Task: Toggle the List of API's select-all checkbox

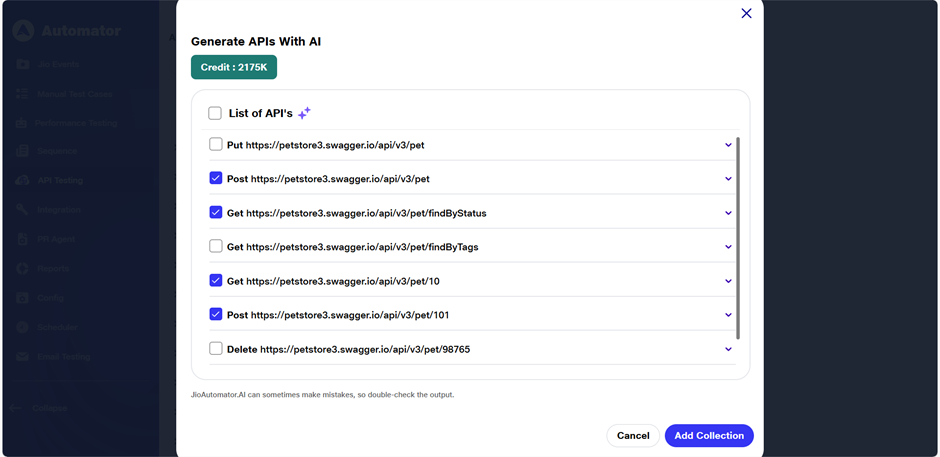Action: [x=215, y=113]
